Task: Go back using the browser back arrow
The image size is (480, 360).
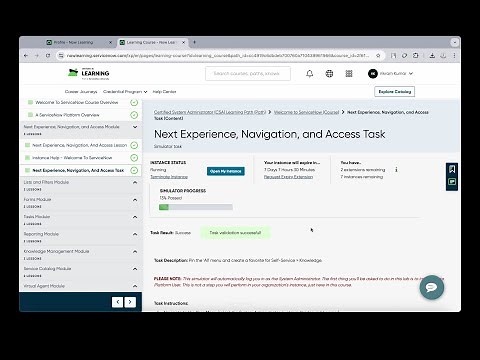Action: pyautogui.click(x=26, y=56)
